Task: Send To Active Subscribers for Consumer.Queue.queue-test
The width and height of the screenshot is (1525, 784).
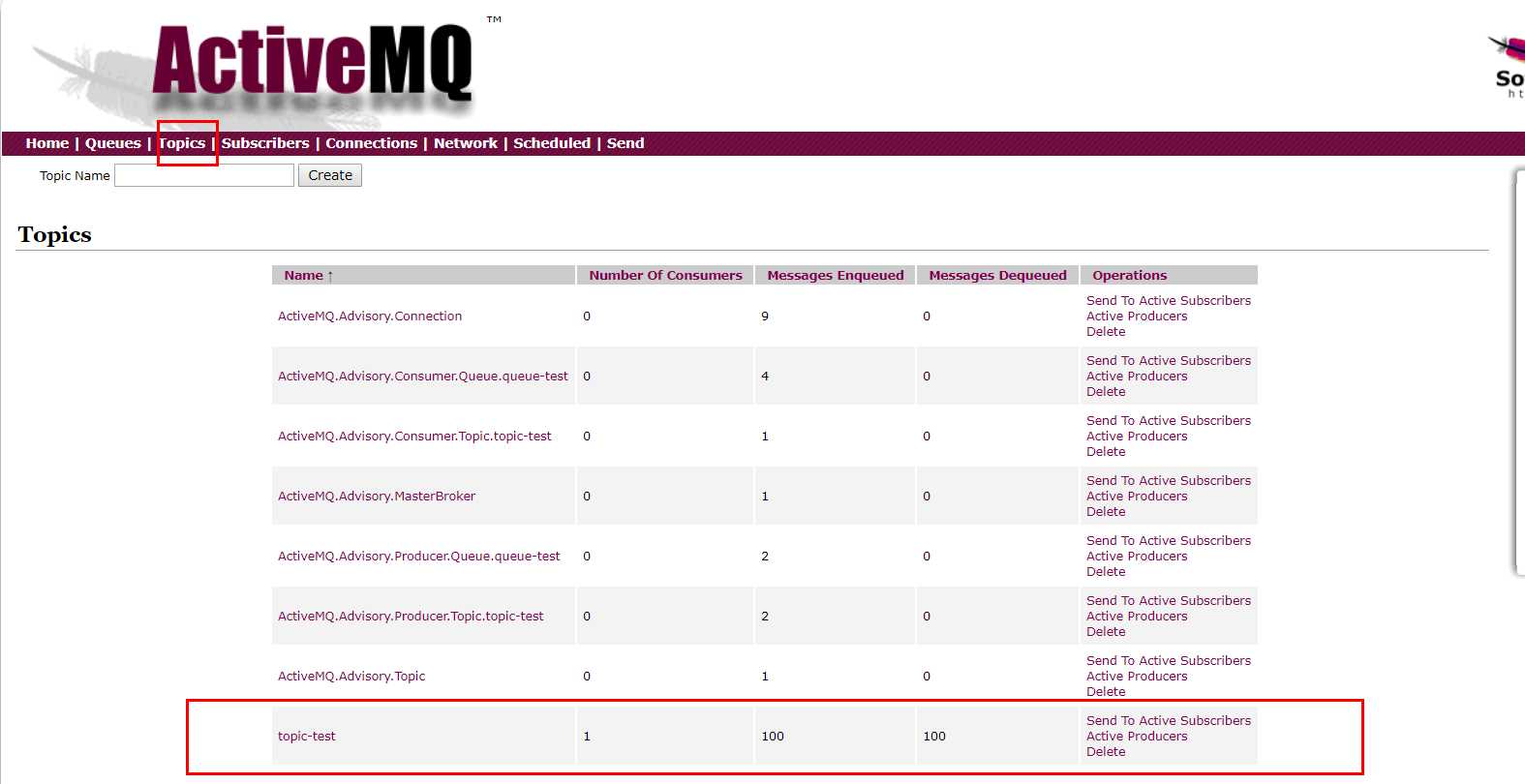Action: pos(1169,361)
